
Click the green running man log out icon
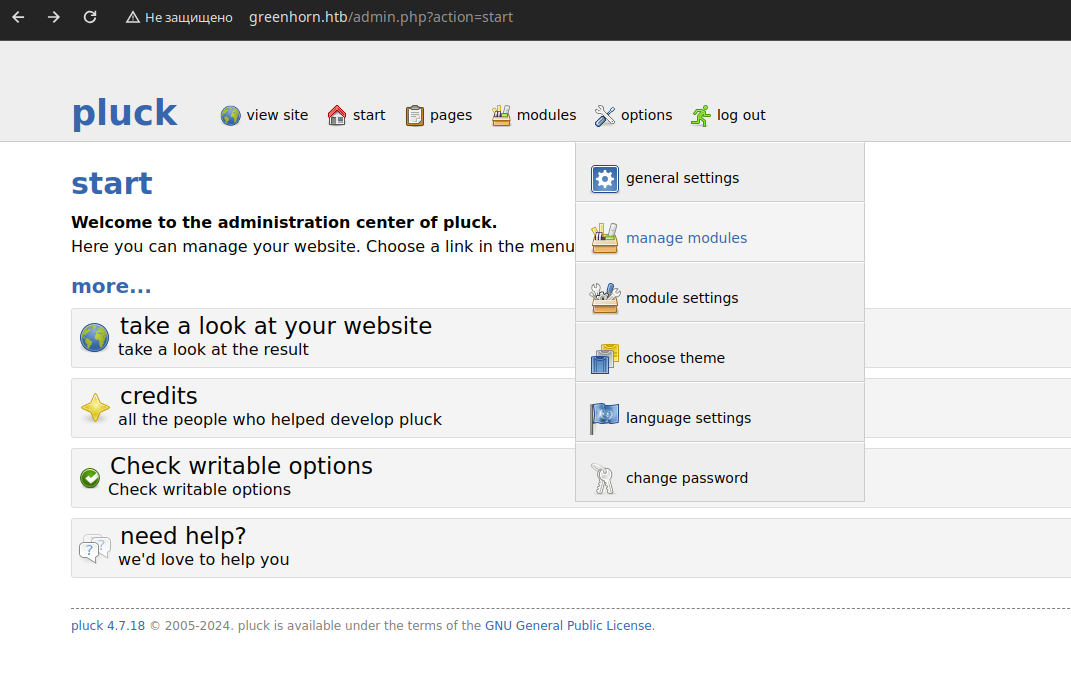[701, 115]
